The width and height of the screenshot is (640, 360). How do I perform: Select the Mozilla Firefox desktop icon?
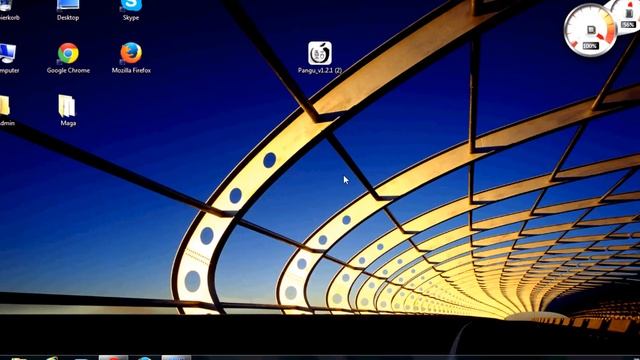131,53
